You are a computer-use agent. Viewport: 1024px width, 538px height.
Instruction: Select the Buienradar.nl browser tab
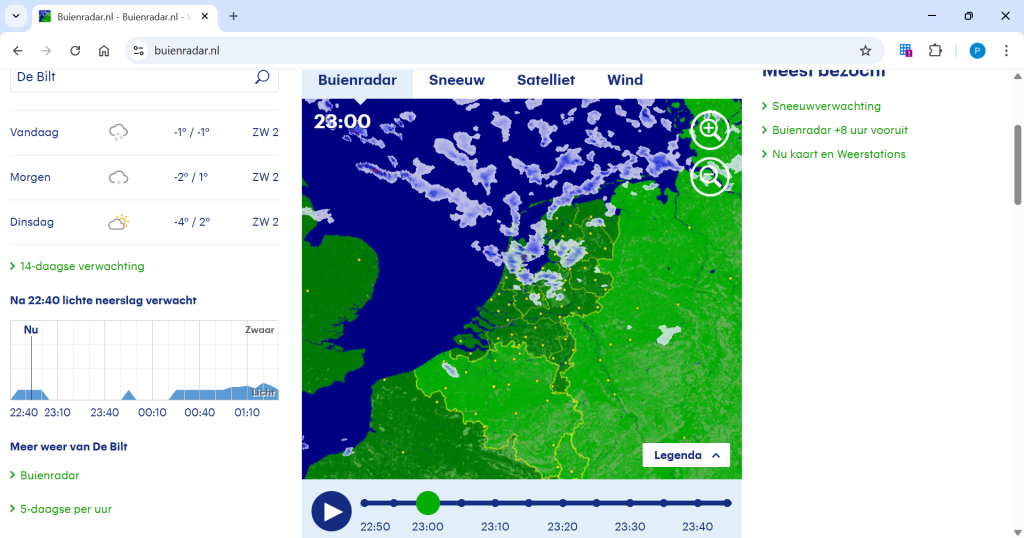coord(124,16)
